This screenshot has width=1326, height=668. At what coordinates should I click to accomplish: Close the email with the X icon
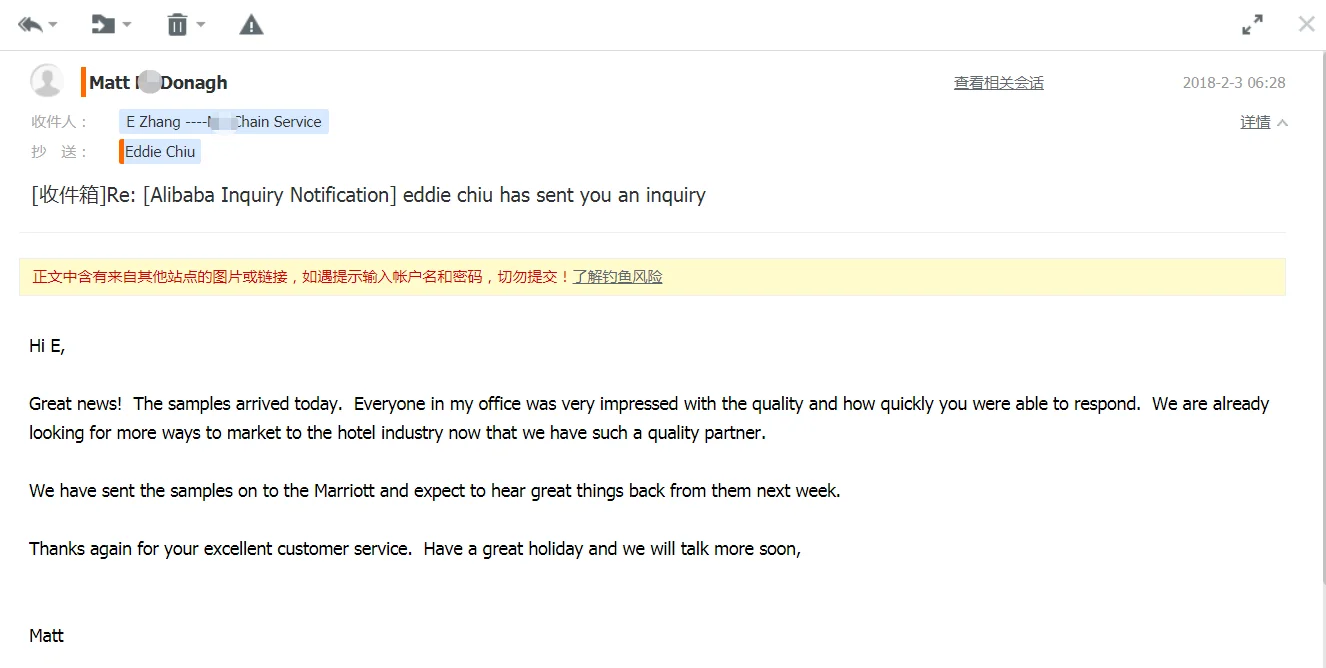(1306, 24)
